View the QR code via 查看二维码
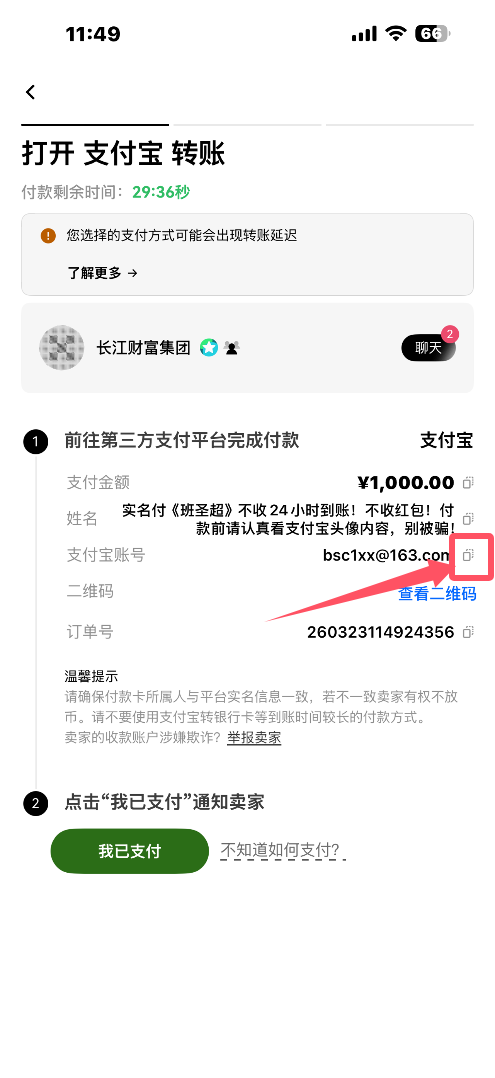 point(437,594)
